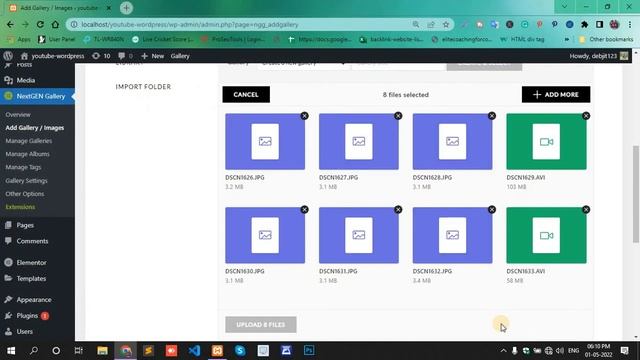Add more files with ADD MORE
The height and width of the screenshot is (360, 640).
click(556, 94)
